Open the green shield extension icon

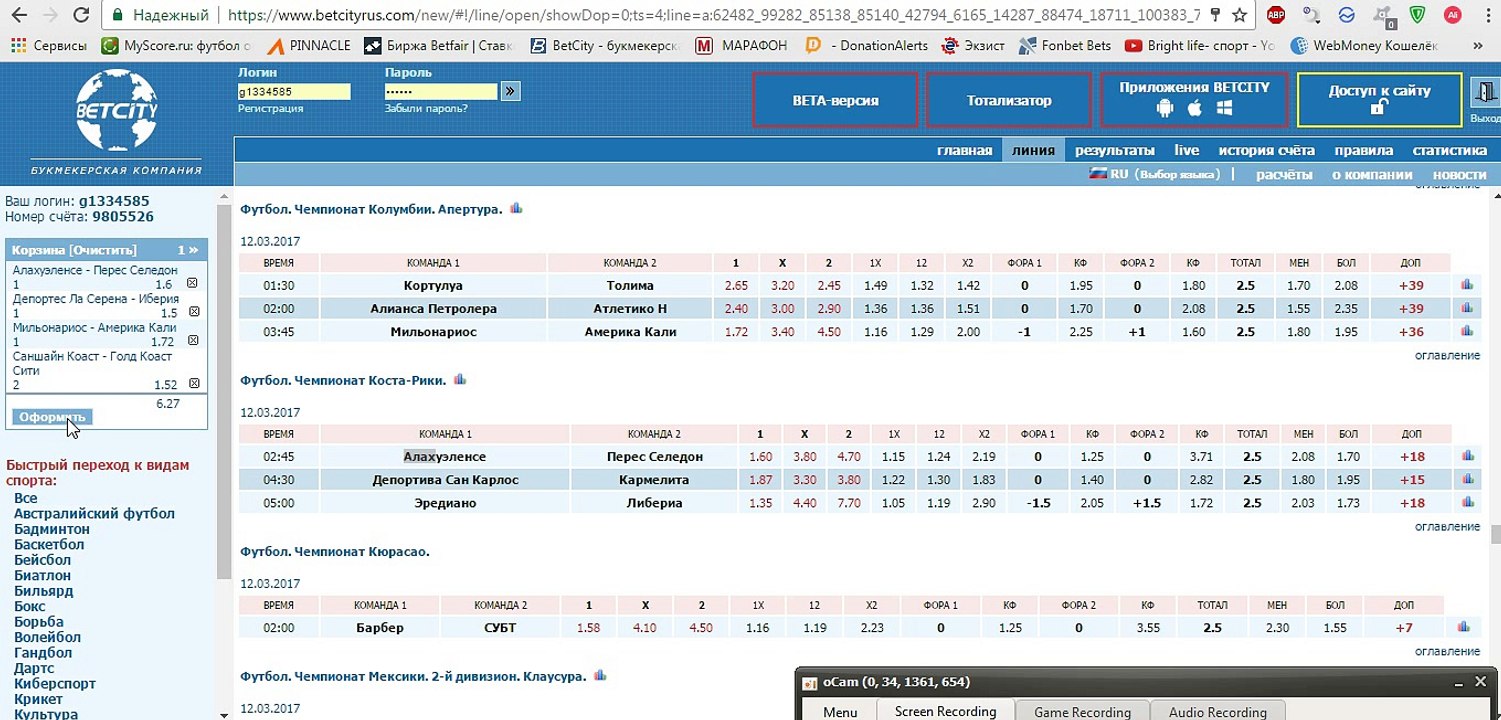[x=1419, y=15]
